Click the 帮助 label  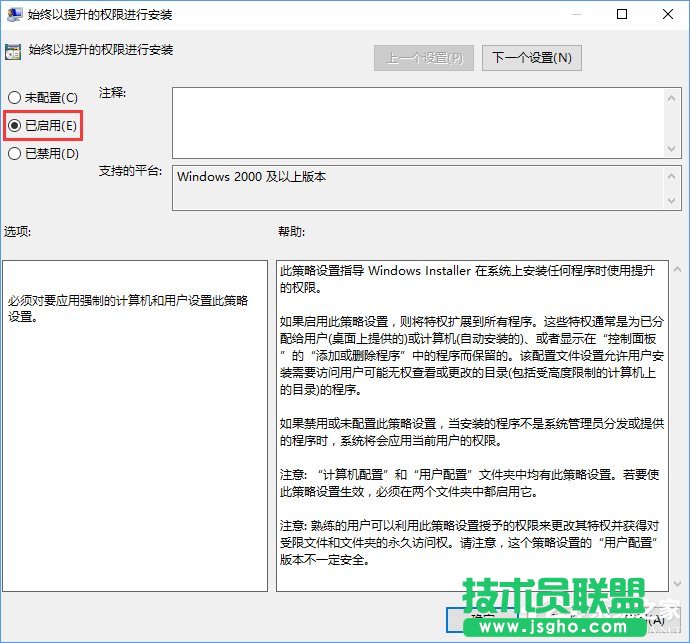(291, 231)
